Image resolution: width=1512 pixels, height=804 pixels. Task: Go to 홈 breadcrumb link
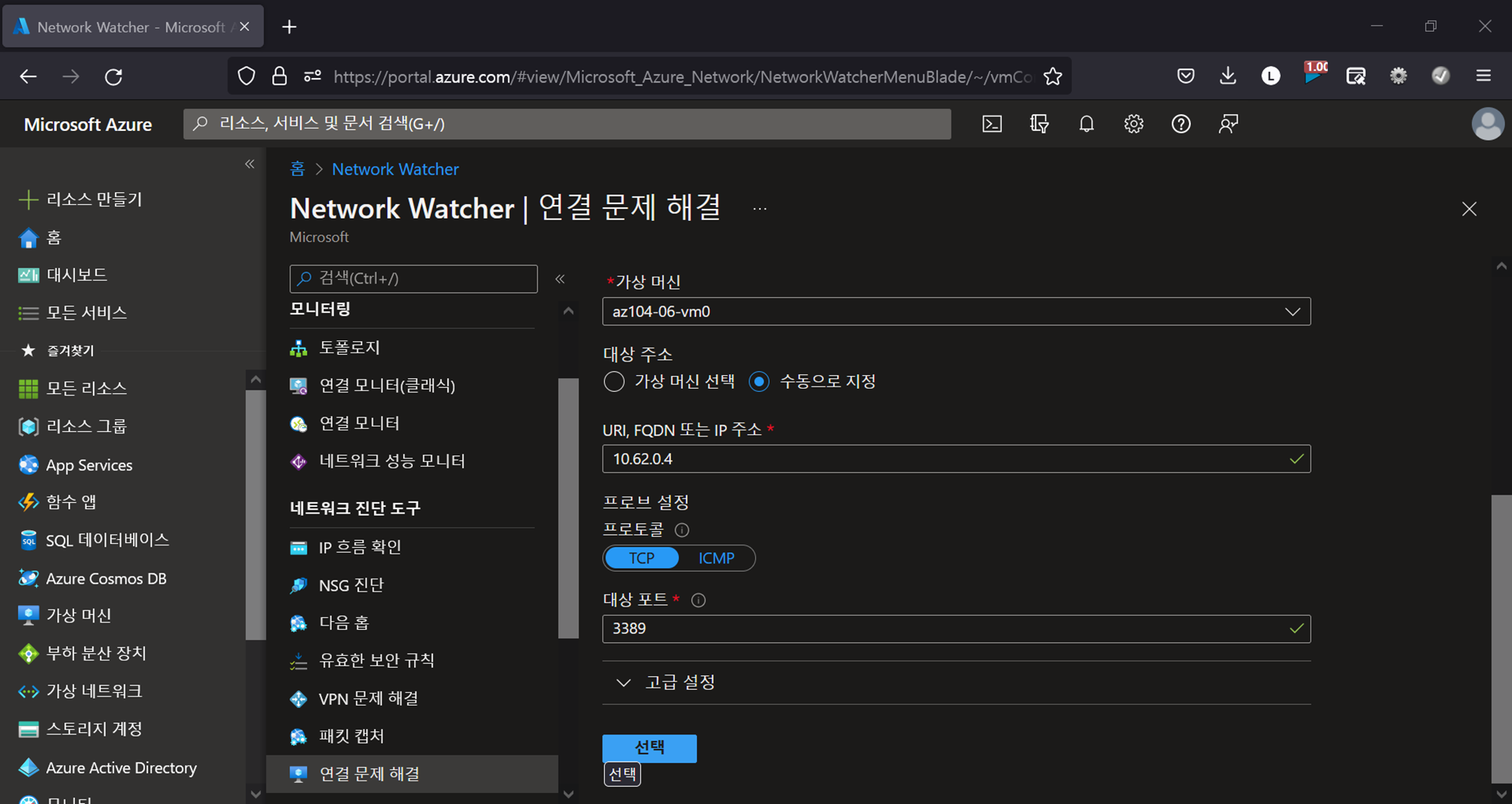(297, 169)
